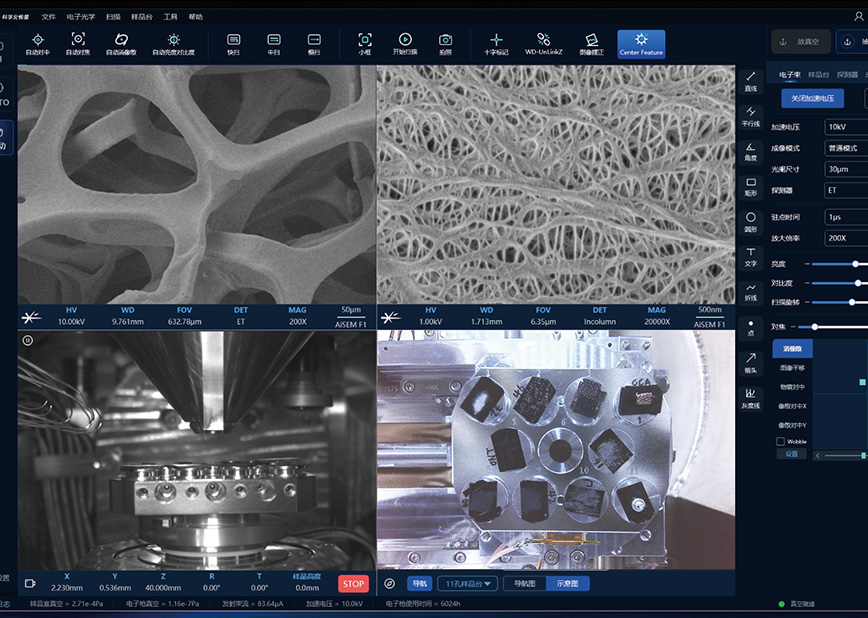This screenshot has height=618, width=868.
Task: Open the 光阑尺寸 30μm dropdown
Action: click(x=846, y=169)
